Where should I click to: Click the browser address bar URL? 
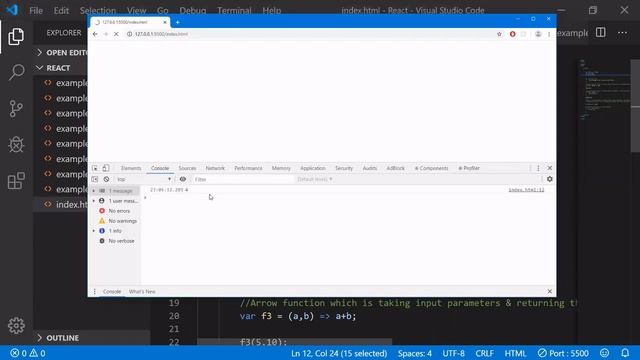point(162,34)
